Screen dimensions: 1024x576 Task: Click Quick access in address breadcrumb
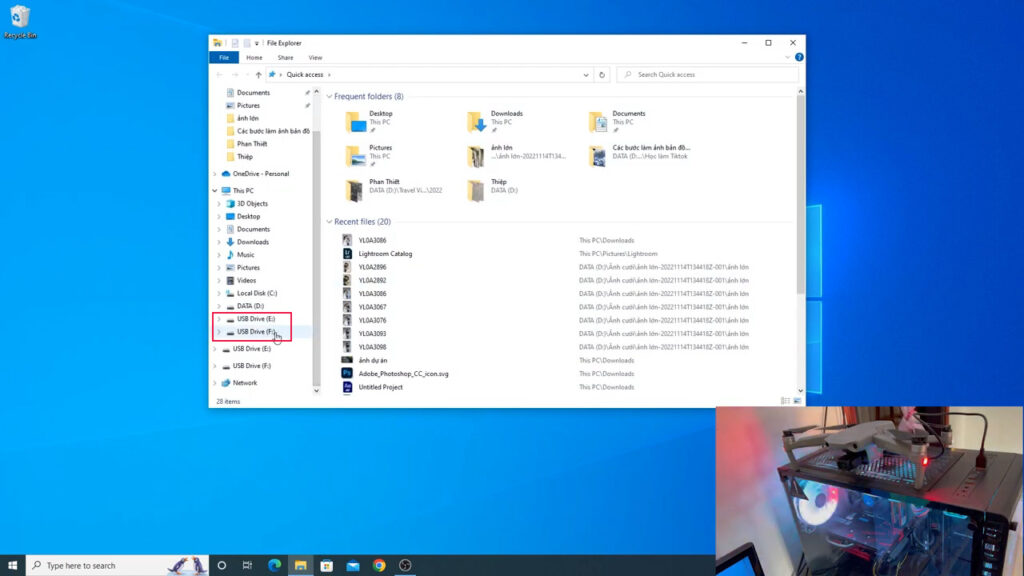click(304, 74)
